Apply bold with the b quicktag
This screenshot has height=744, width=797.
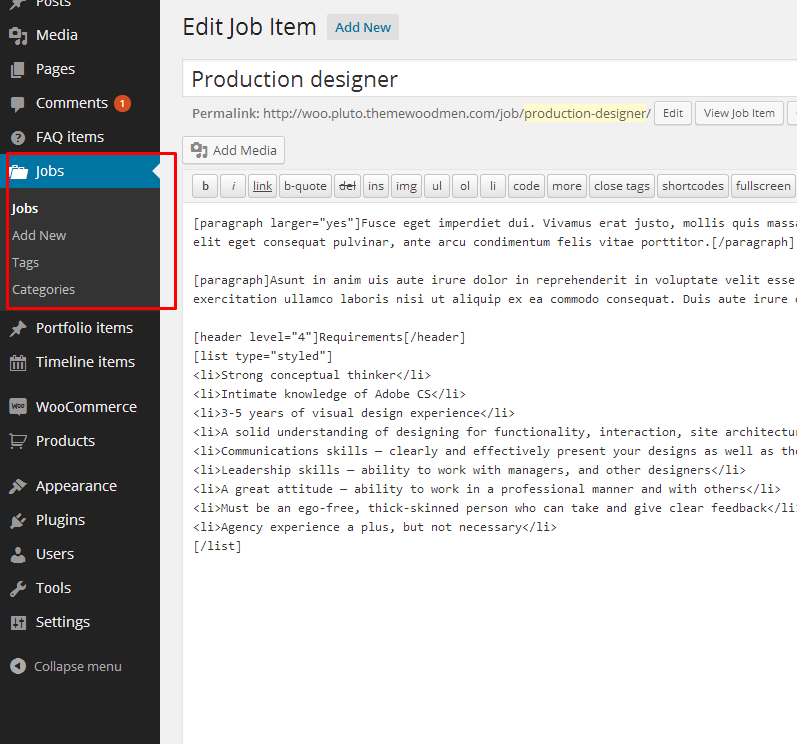(x=205, y=187)
